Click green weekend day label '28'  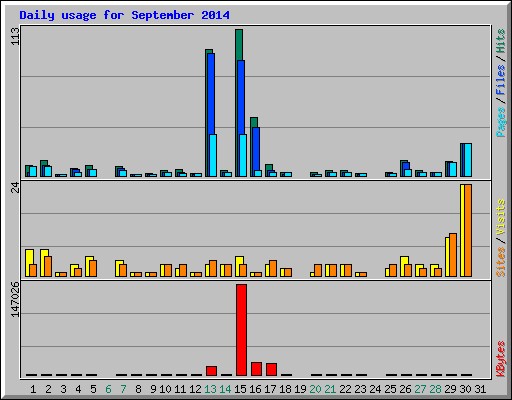click(435, 389)
